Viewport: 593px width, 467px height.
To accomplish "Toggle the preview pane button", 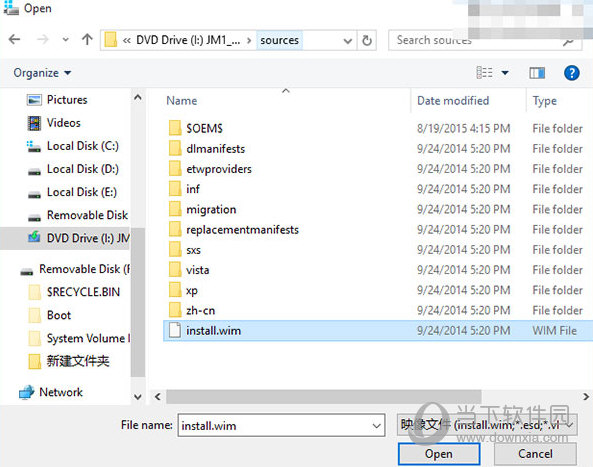I will pos(537,73).
